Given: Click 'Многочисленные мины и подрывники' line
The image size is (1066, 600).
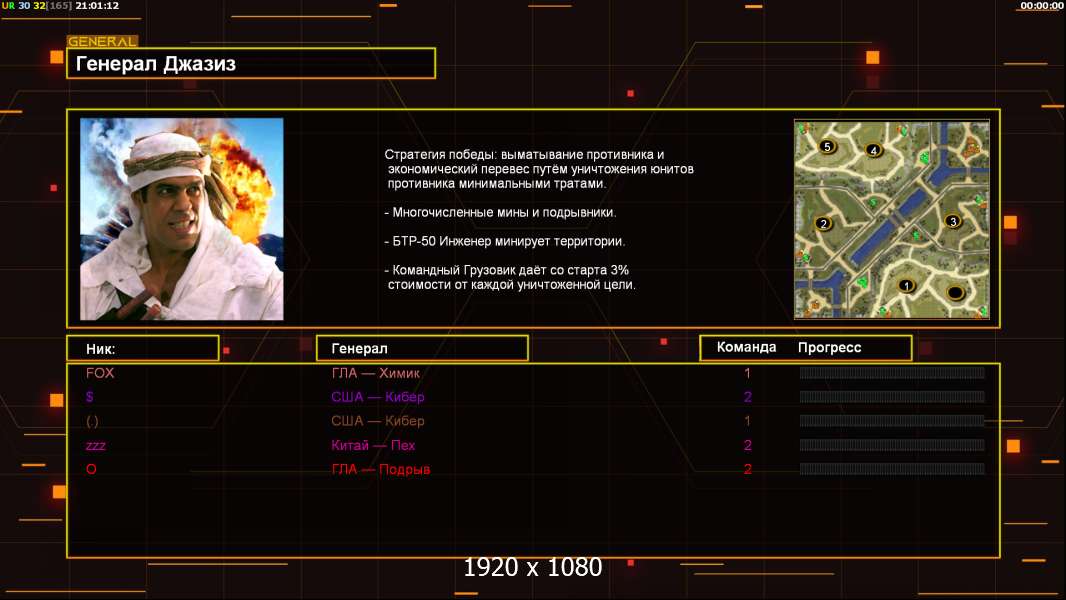Looking at the screenshot, I should (x=500, y=213).
